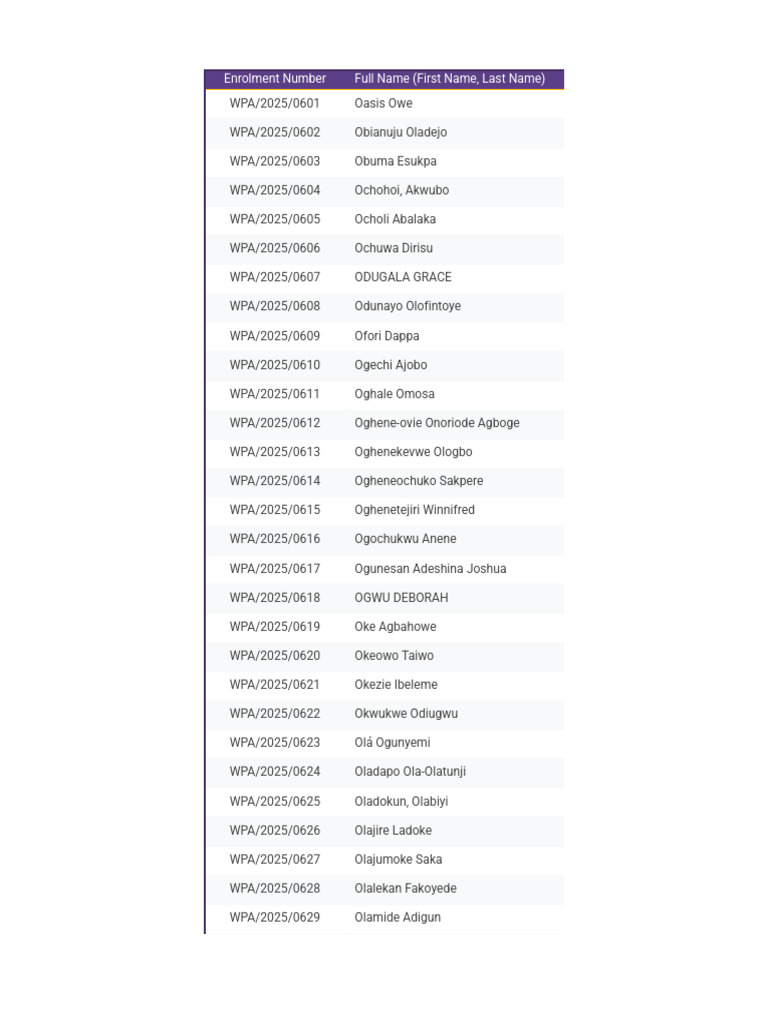Click enrolment number WPA/2025/0604

click(x=274, y=190)
